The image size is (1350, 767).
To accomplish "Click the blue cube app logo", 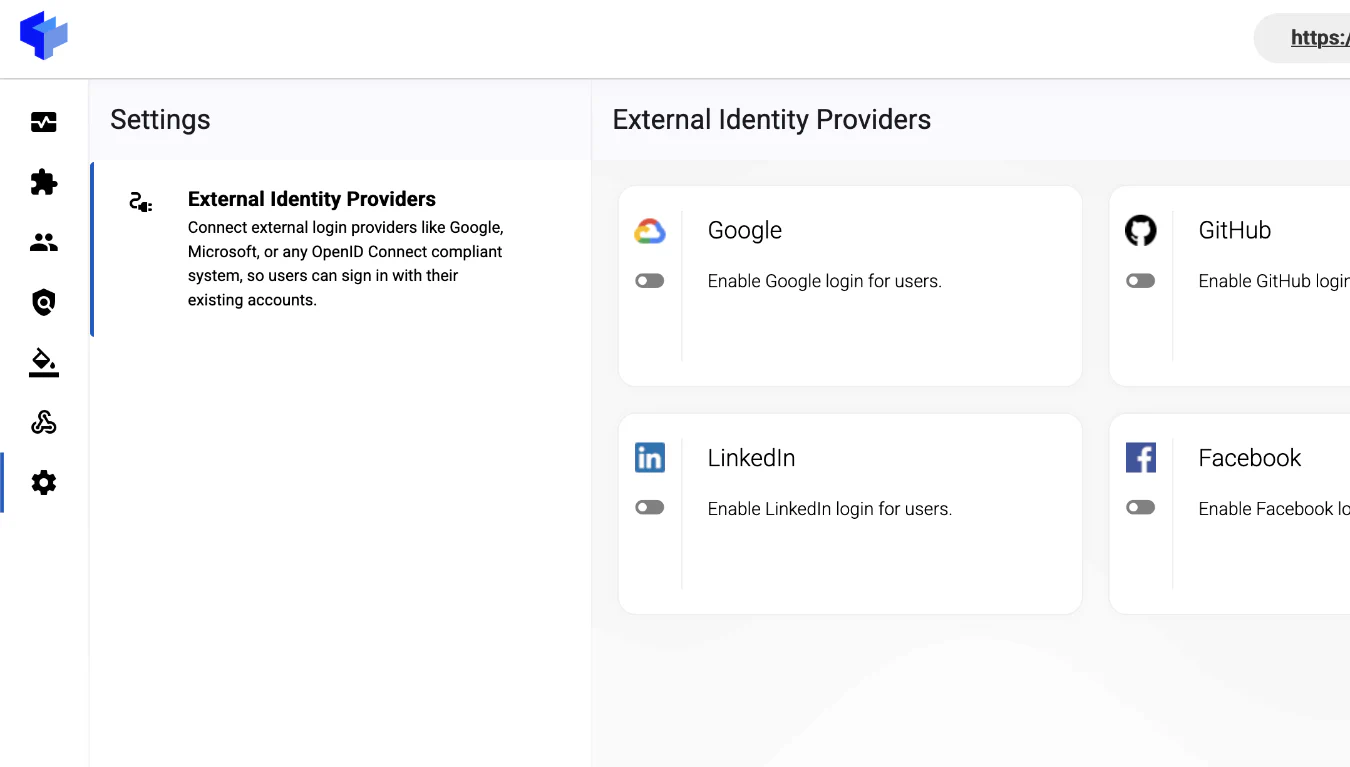I will pyautogui.click(x=44, y=36).
